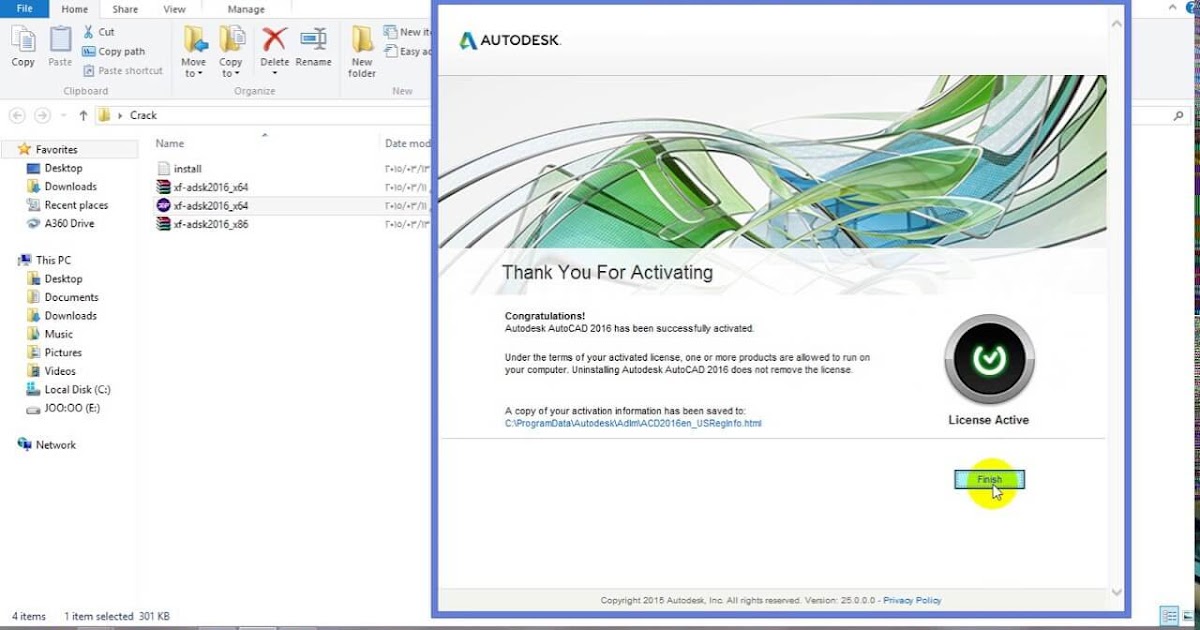The height and width of the screenshot is (630, 1200).
Task: Switch to the Share ribbon tab
Action: 125,9
